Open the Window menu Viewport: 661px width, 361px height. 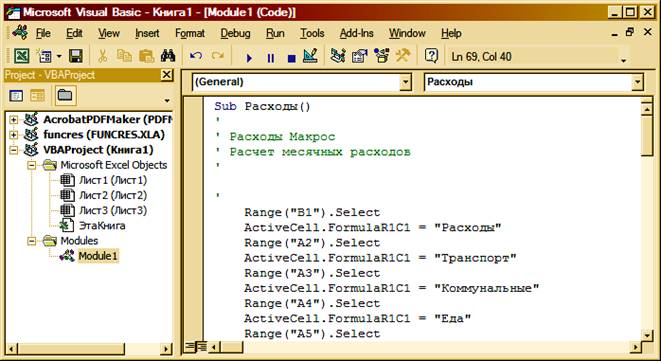pyautogui.click(x=407, y=33)
